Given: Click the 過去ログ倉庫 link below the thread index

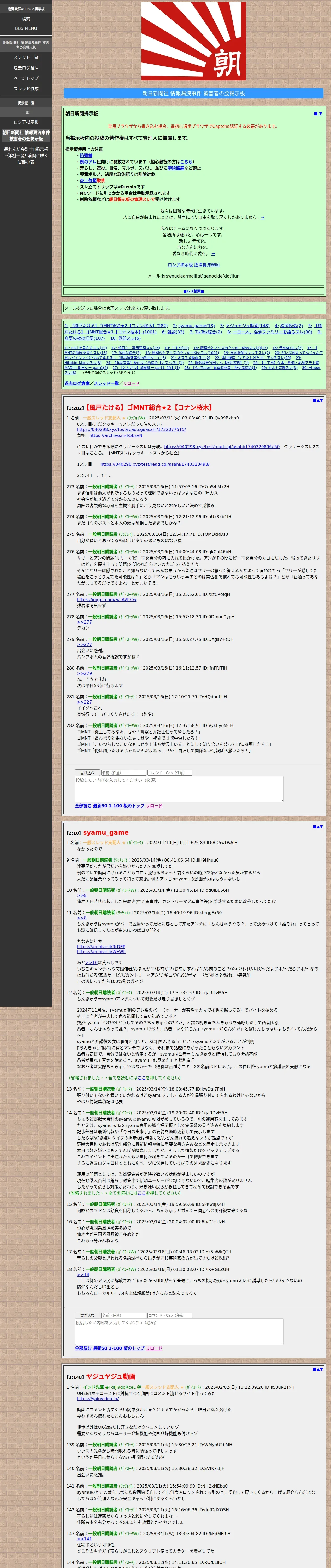Looking at the screenshot, I should pos(77,383).
